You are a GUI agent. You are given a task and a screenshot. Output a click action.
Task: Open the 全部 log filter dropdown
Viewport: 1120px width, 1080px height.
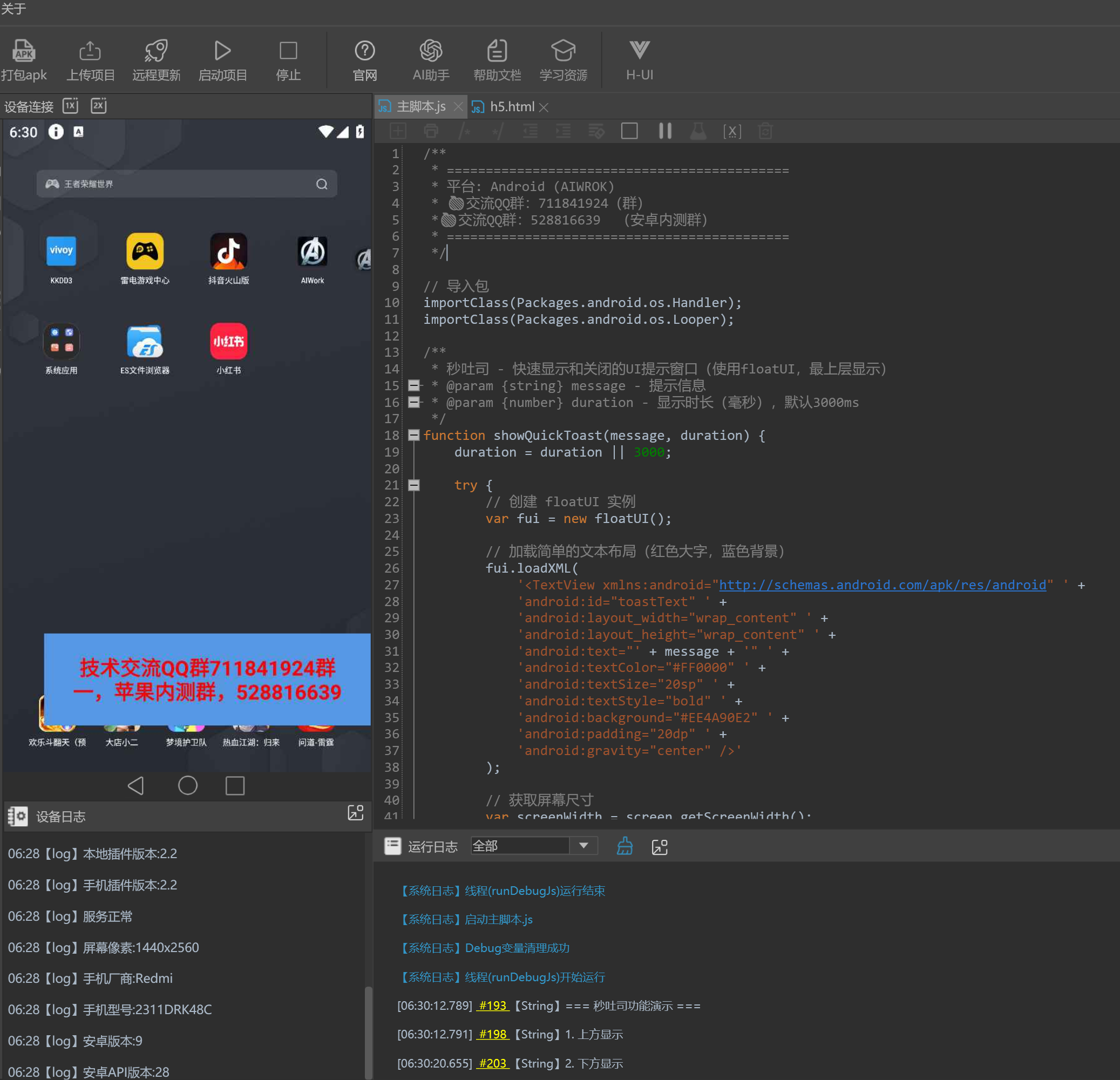pyautogui.click(x=583, y=846)
